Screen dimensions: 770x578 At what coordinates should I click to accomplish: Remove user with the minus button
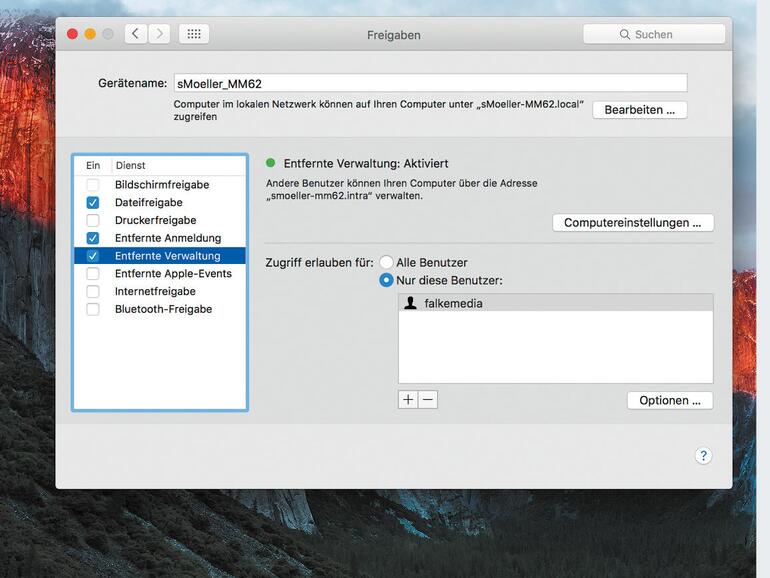(428, 400)
